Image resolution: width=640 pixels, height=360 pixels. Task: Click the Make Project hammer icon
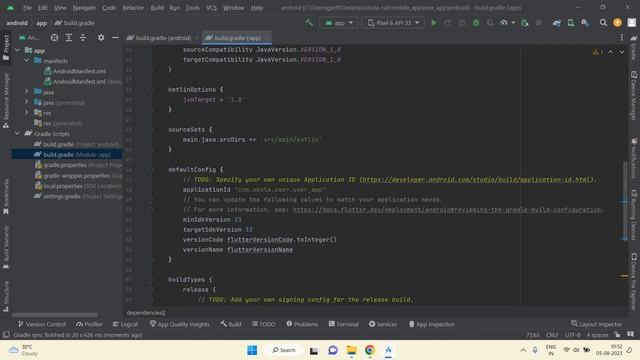[309, 23]
